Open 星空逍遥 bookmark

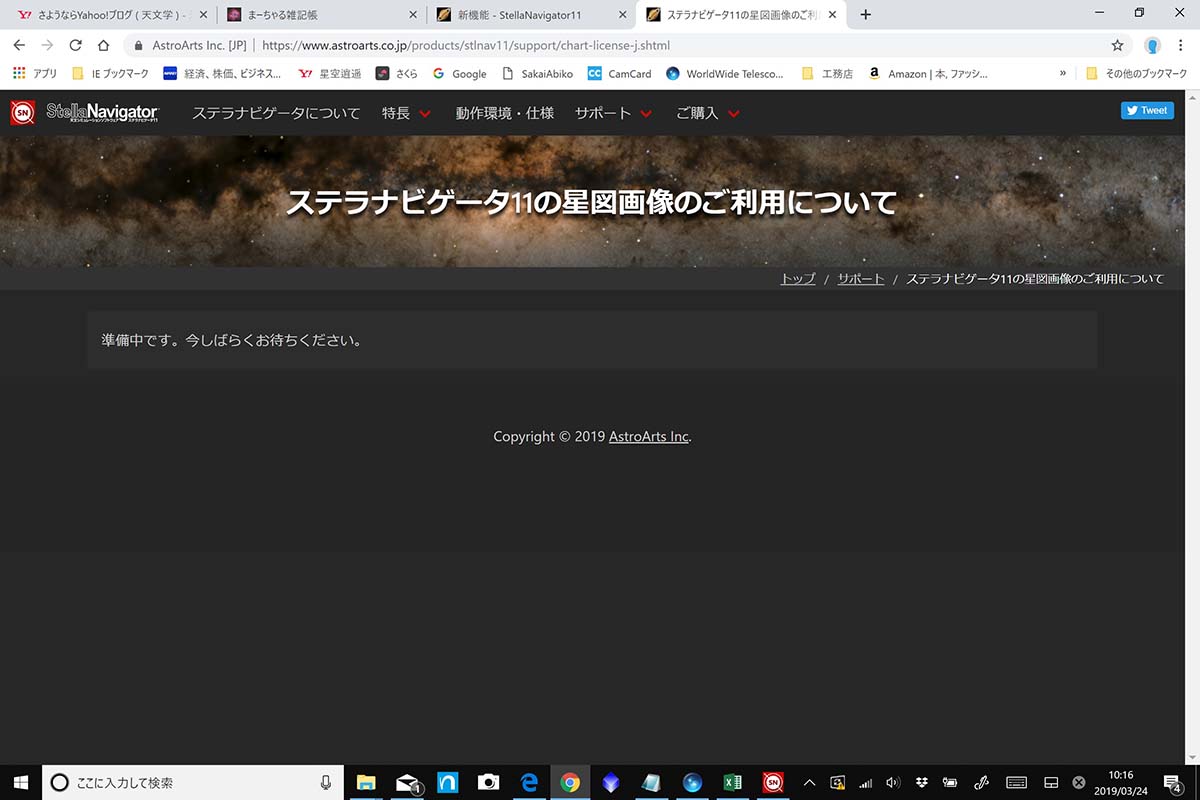[x=330, y=73]
